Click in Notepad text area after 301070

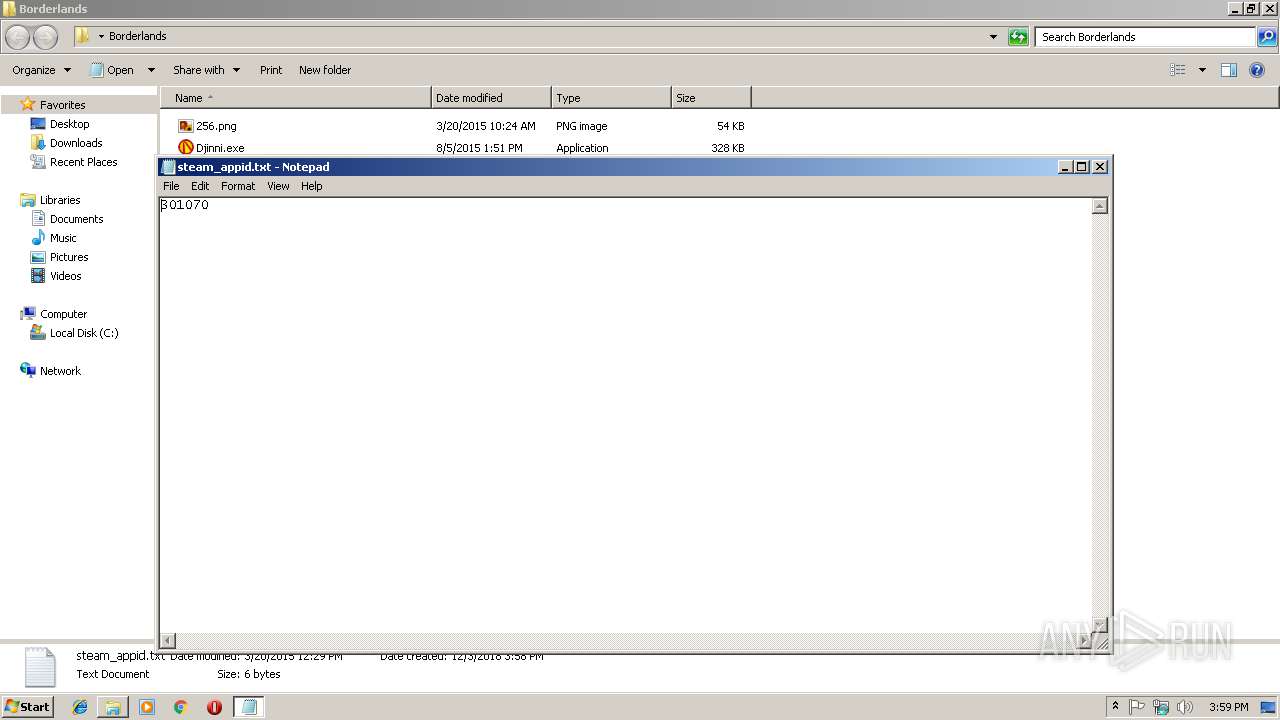point(210,205)
